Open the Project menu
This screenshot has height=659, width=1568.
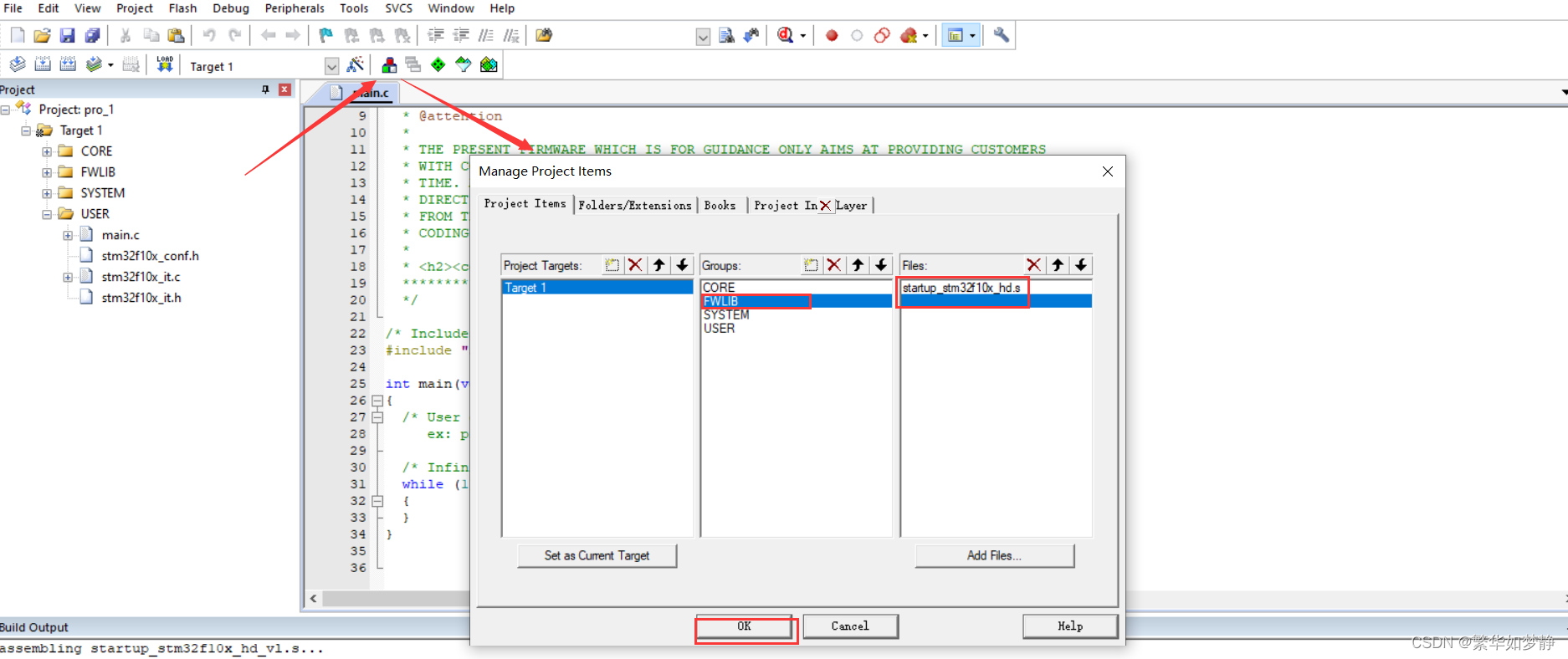pyautogui.click(x=134, y=8)
